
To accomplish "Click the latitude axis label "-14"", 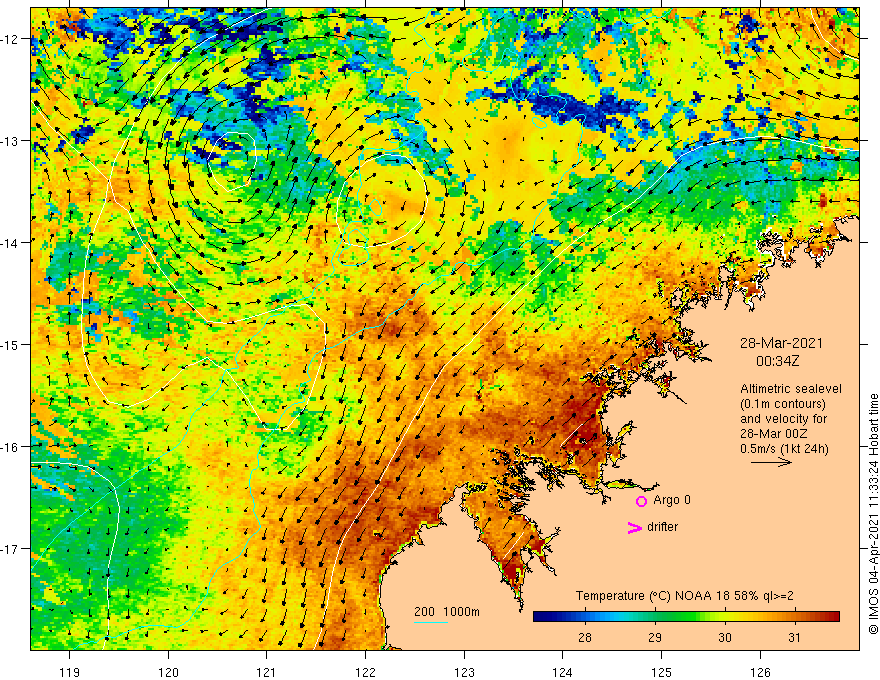I will pos(10,243).
